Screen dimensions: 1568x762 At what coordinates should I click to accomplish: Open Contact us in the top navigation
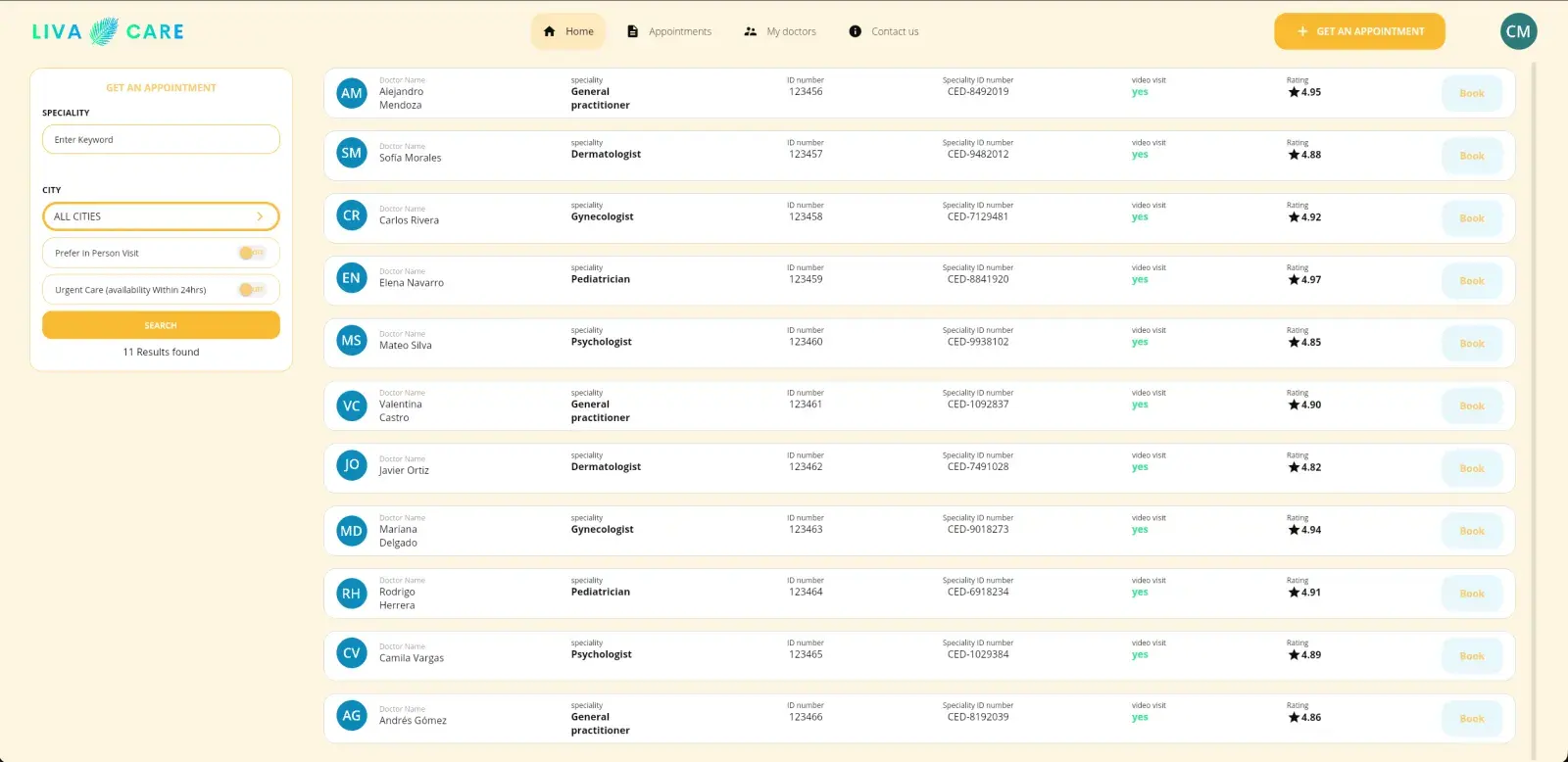[x=884, y=31]
